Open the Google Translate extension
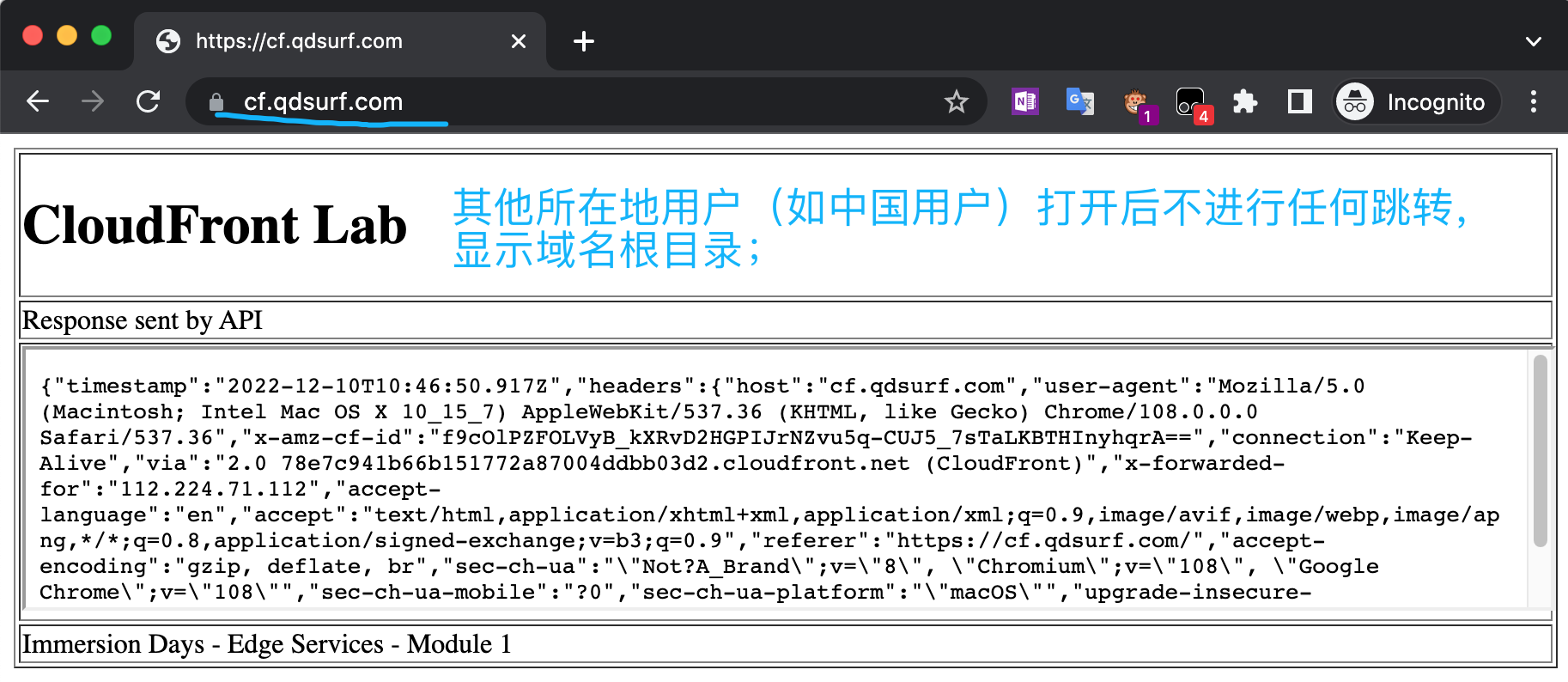 pos(1080,101)
